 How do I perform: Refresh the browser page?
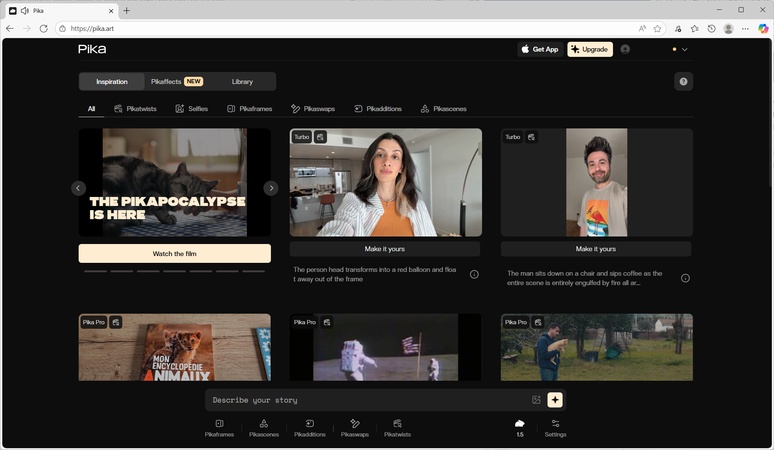click(x=43, y=29)
